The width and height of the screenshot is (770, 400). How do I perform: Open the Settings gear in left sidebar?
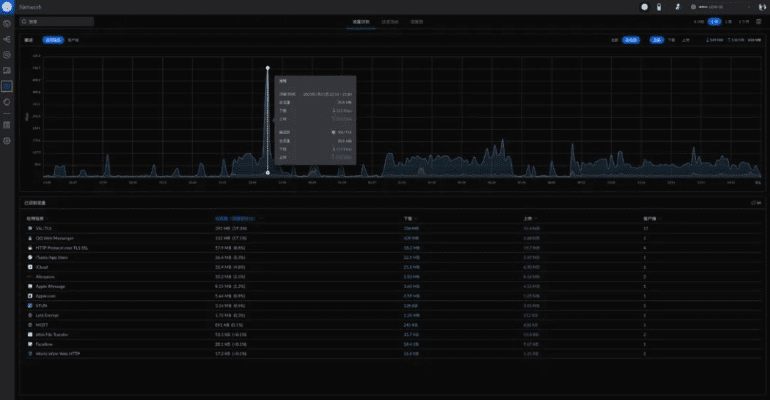(7, 141)
